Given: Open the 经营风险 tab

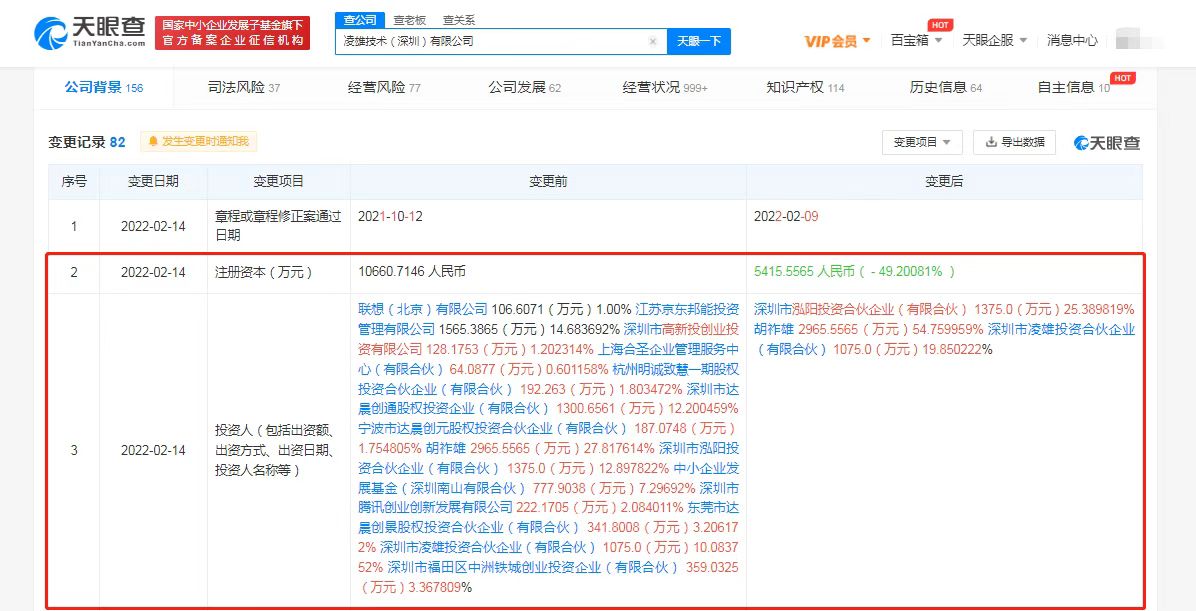Looking at the screenshot, I should pos(384,88).
